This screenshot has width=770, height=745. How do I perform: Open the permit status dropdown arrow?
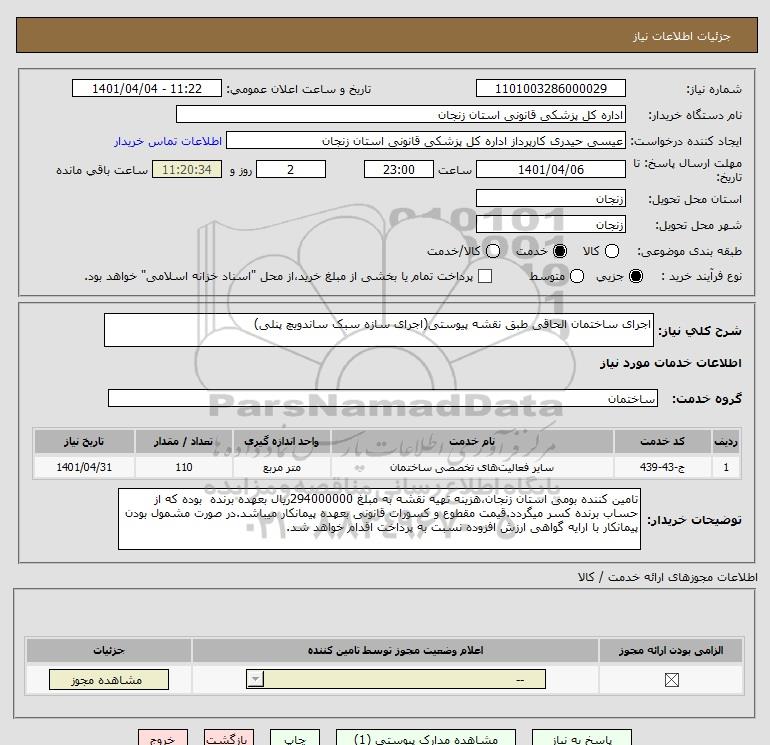coord(255,680)
